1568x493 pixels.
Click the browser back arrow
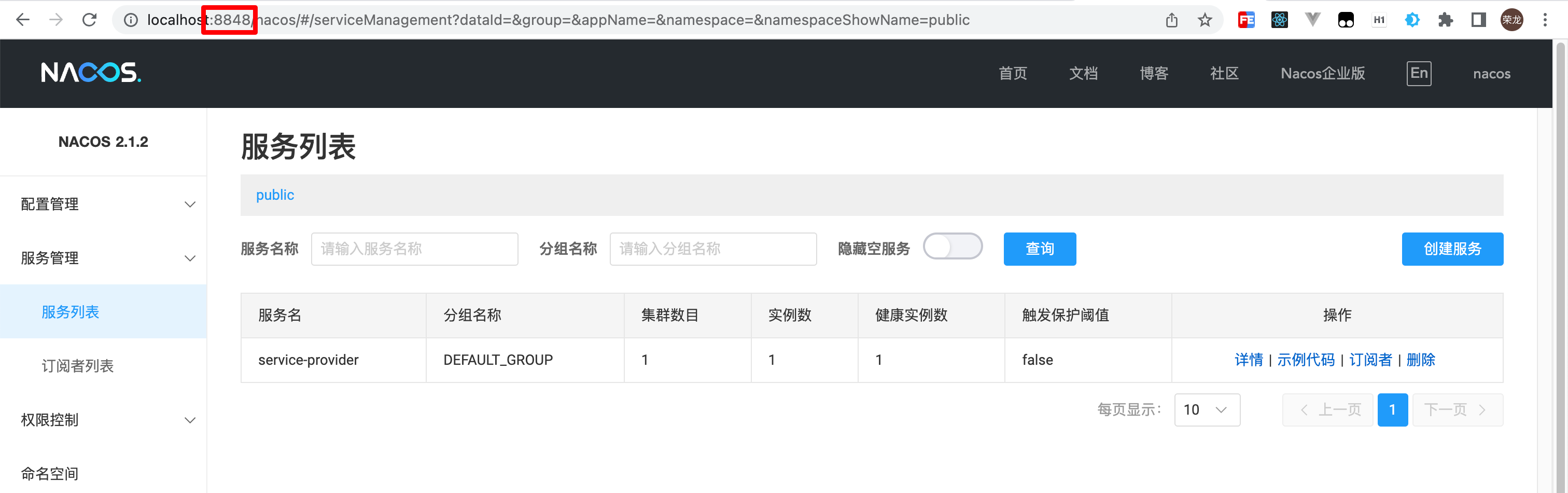pyautogui.click(x=22, y=20)
